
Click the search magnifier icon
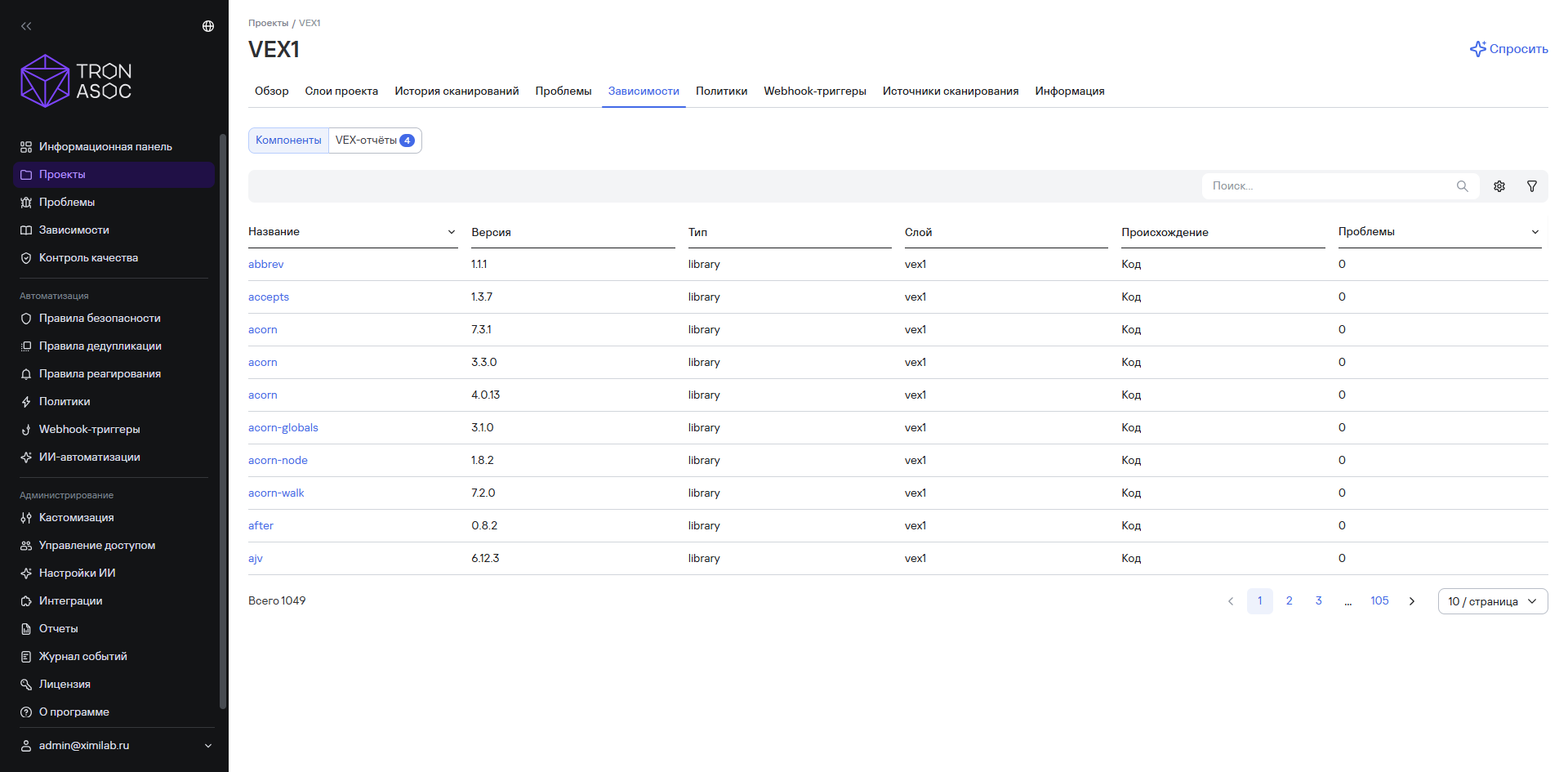click(x=1462, y=186)
